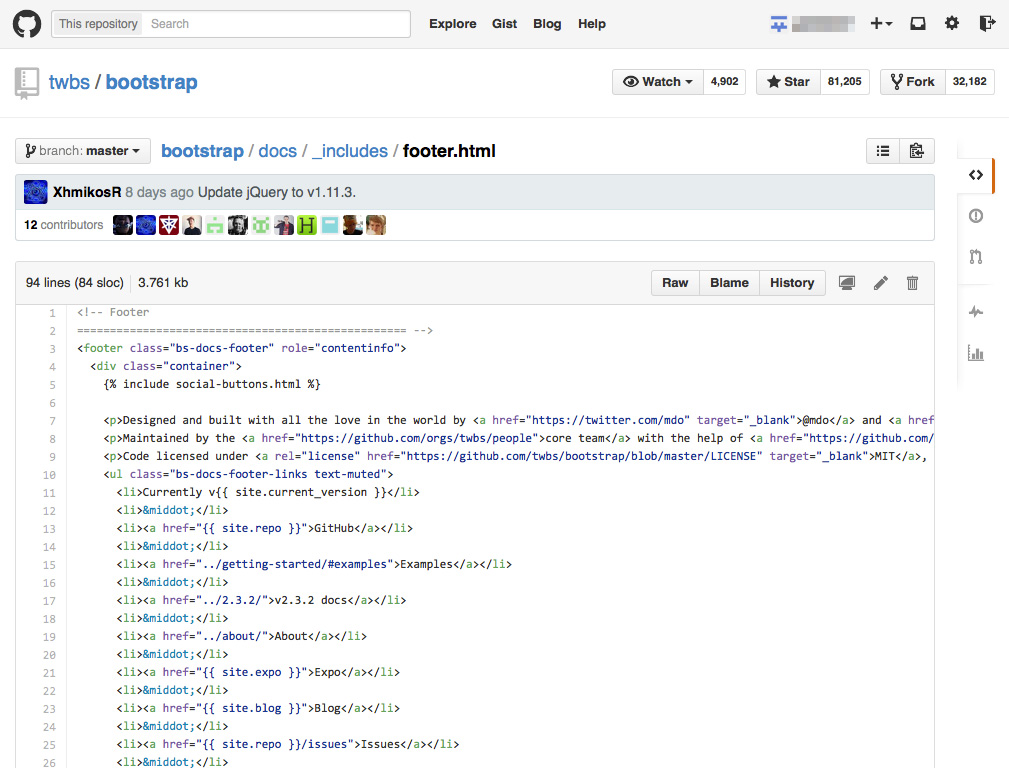
Task: Open account settings gear icon
Action: [x=952, y=24]
